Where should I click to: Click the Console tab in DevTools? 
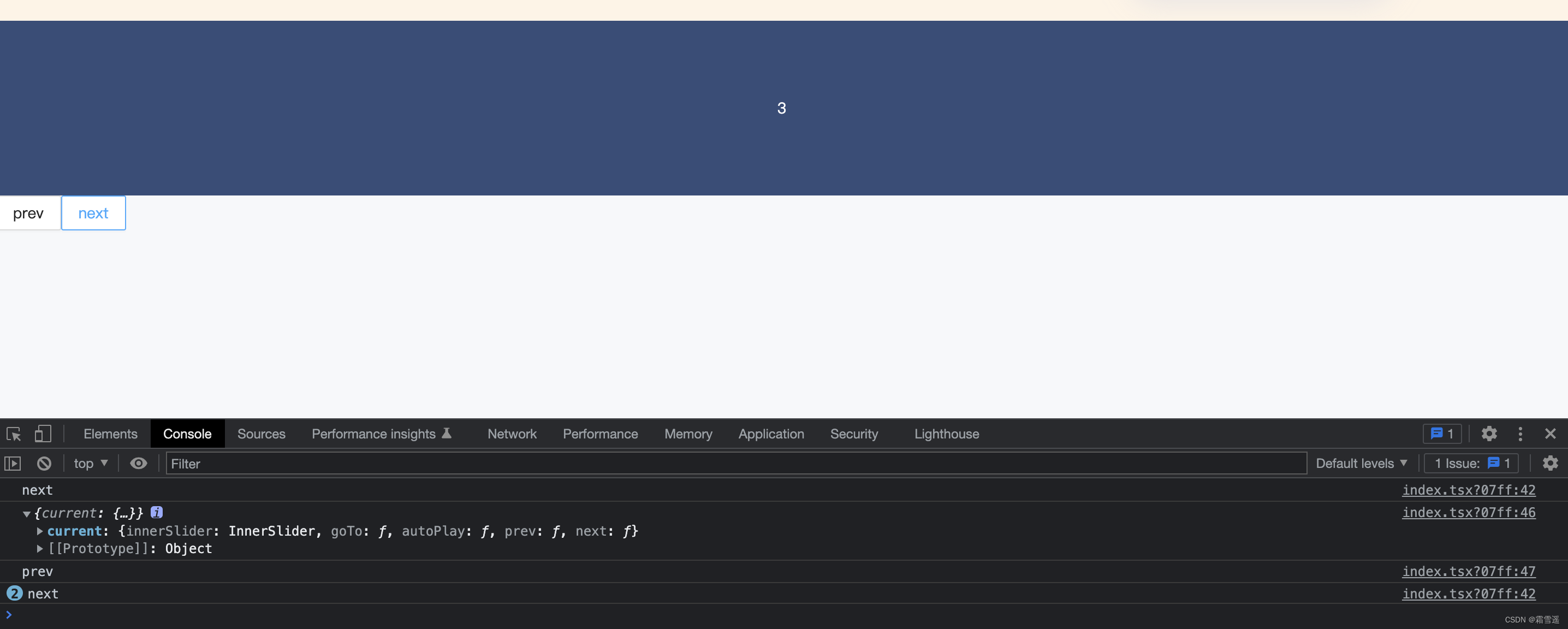pos(187,433)
